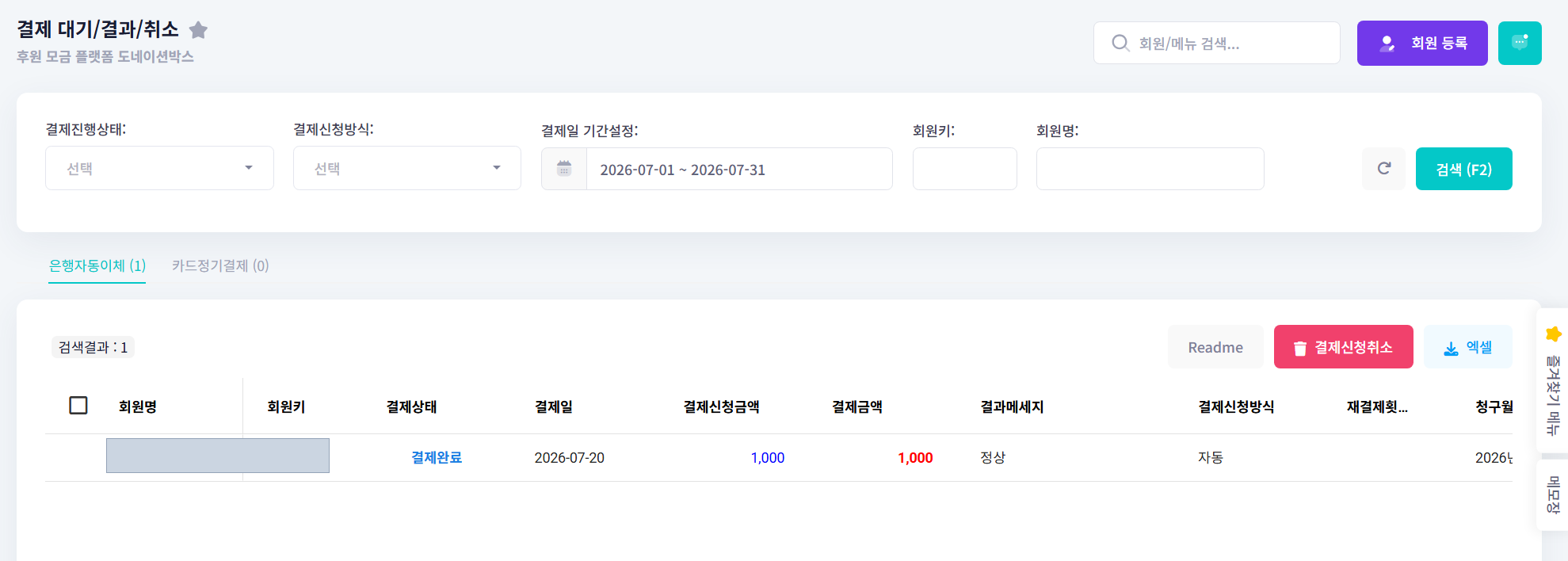The image size is (1568, 561).
Task: Click the red 1,000 paid amount cell
Action: tap(915, 458)
